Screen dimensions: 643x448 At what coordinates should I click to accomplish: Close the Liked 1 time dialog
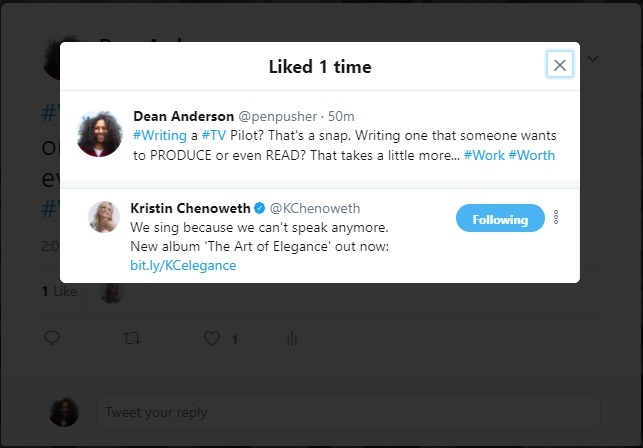point(559,65)
